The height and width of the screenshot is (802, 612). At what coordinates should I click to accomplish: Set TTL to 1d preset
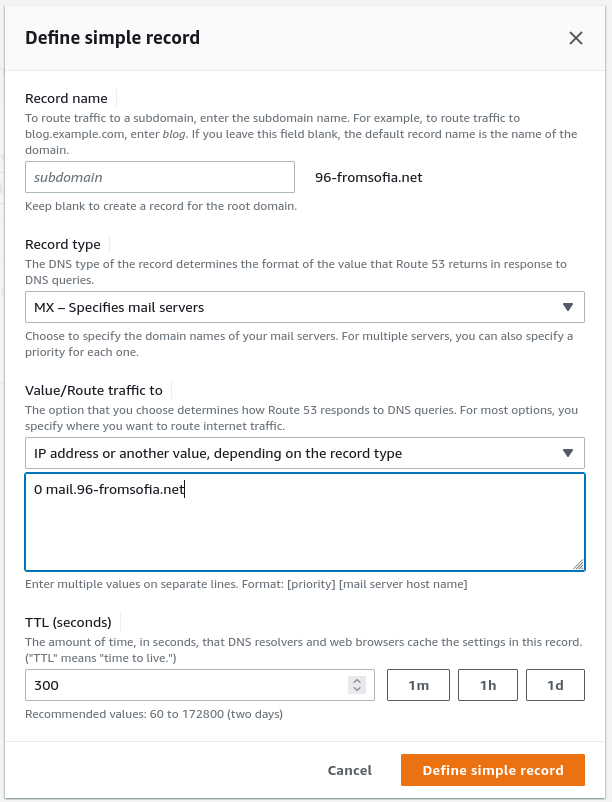pos(555,685)
